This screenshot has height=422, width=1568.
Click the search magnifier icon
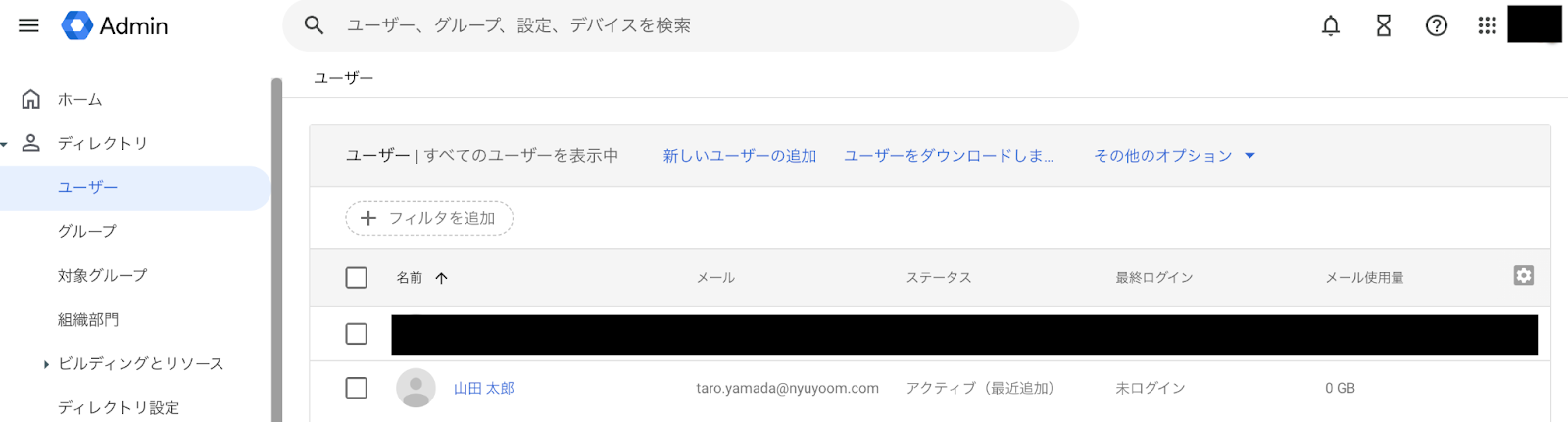click(x=314, y=25)
